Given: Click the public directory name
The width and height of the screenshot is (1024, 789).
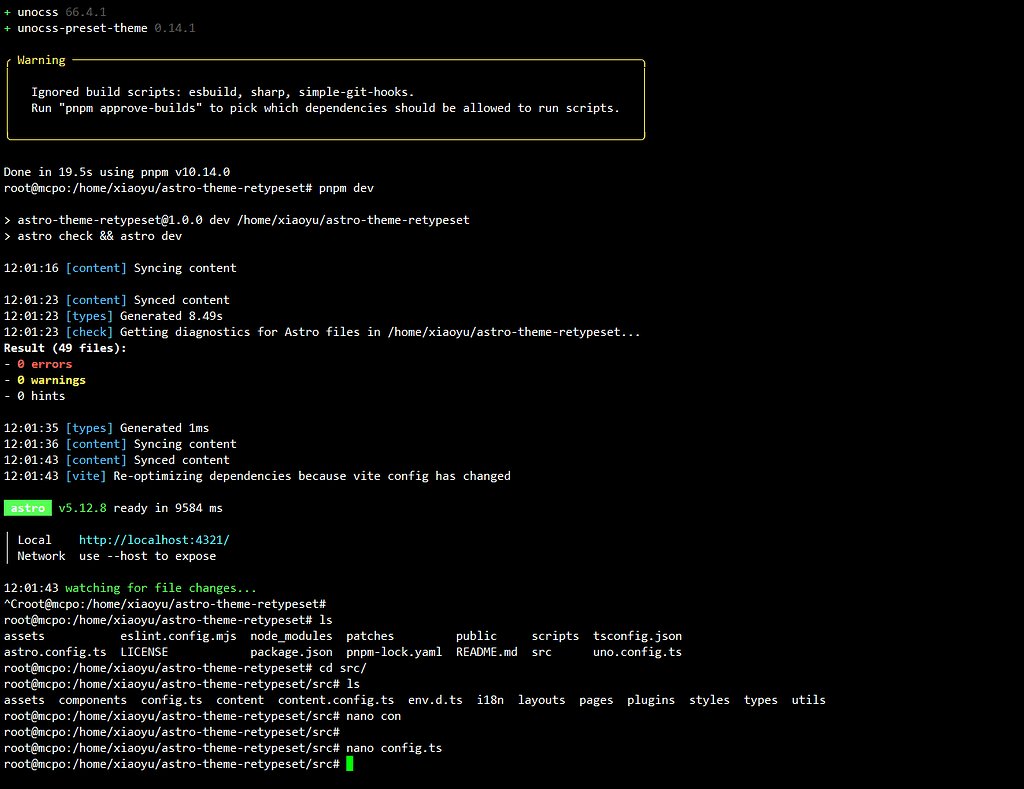Looking at the screenshot, I should click(x=476, y=636).
